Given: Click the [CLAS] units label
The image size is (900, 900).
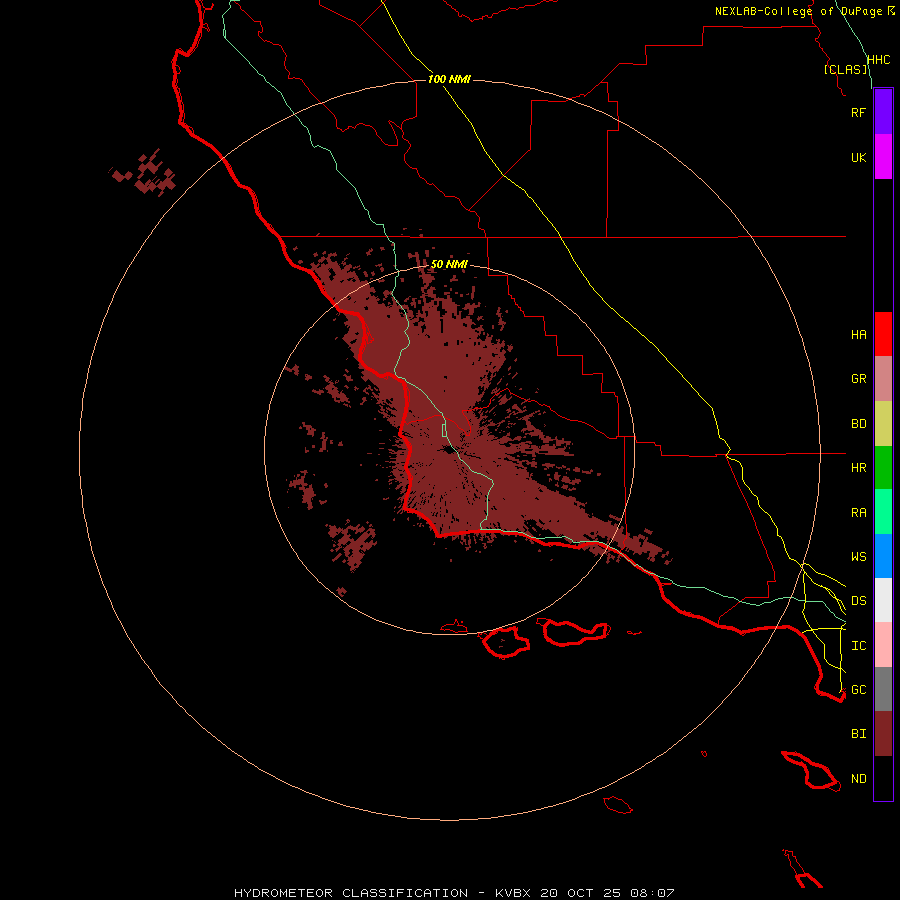Looking at the screenshot, I should pos(845,69).
